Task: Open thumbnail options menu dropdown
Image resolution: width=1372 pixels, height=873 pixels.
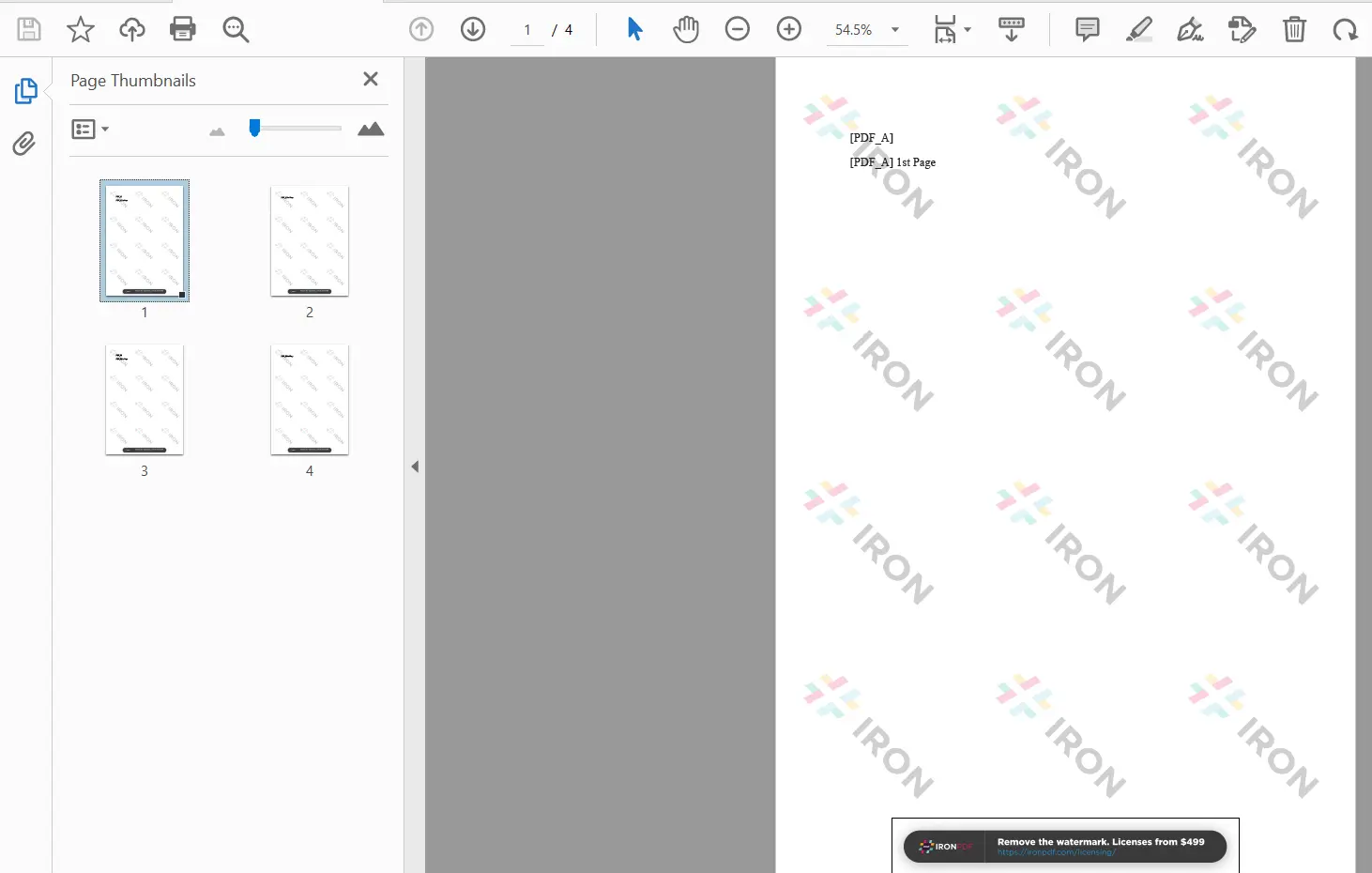Action: 90,129
